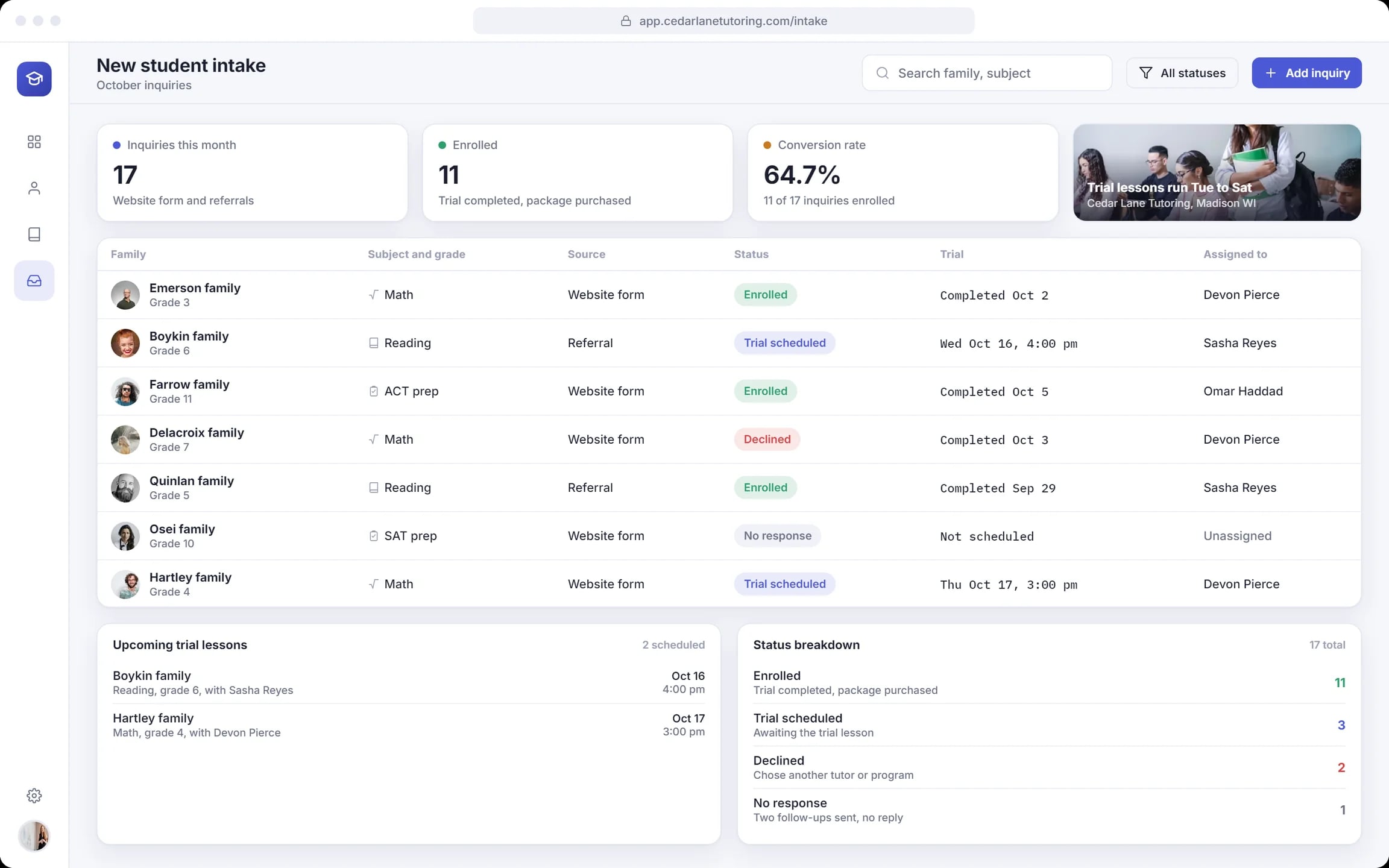Open the All statuses filter dropdown
The width and height of the screenshot is (1389, 868).
[x=1182, y=73]
